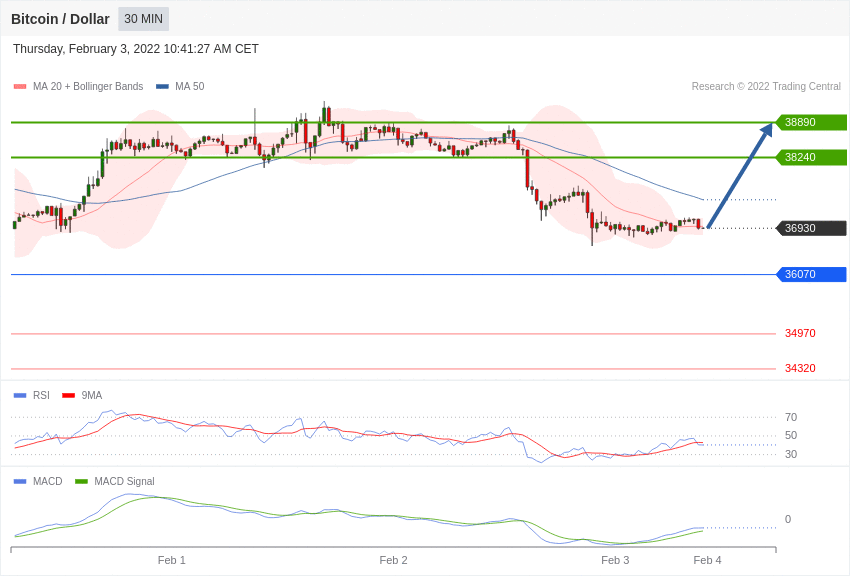The width and height of the screenshot is (850, 576).
Task: Click the MACD 0 axis value
Action: [x=788, y=519]
